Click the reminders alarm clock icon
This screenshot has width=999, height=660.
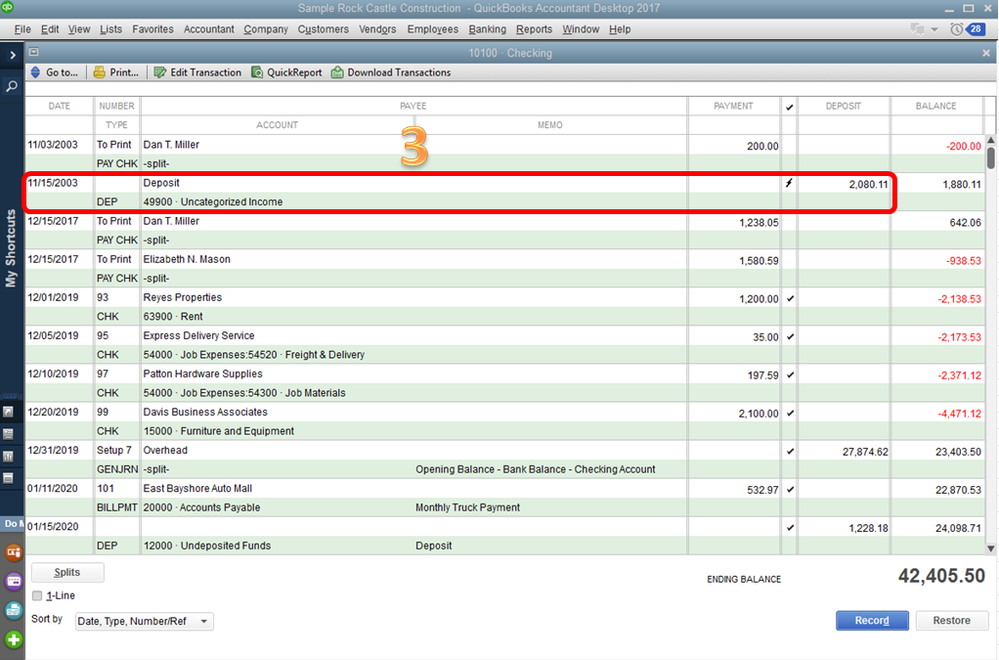[x=956, y=29]
